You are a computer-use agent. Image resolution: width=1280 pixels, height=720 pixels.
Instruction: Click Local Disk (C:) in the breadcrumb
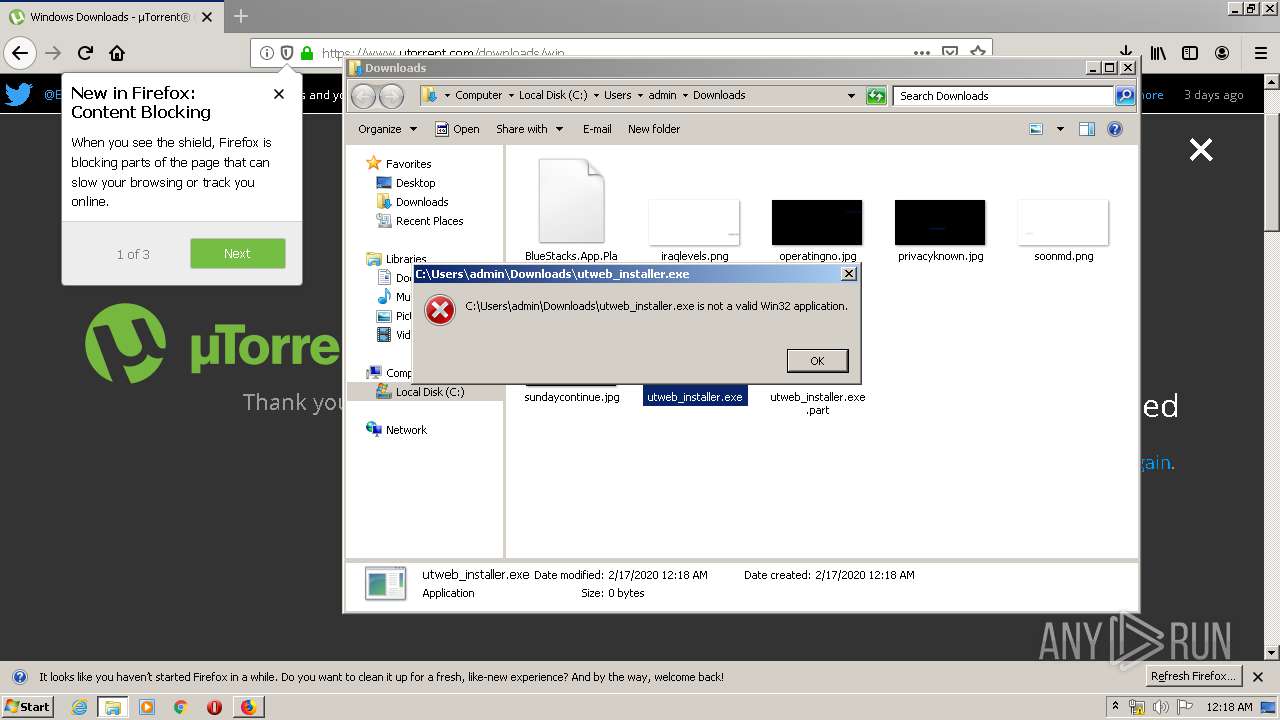553,95
